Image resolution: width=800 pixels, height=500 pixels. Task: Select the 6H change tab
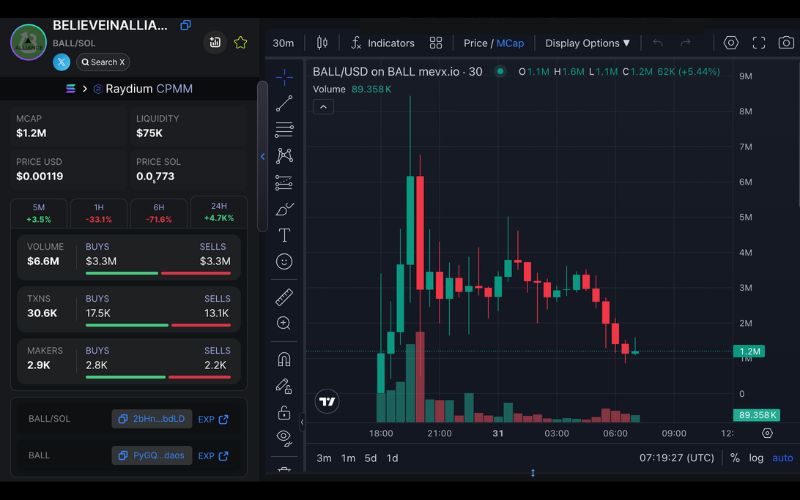[x=159, y=213]
